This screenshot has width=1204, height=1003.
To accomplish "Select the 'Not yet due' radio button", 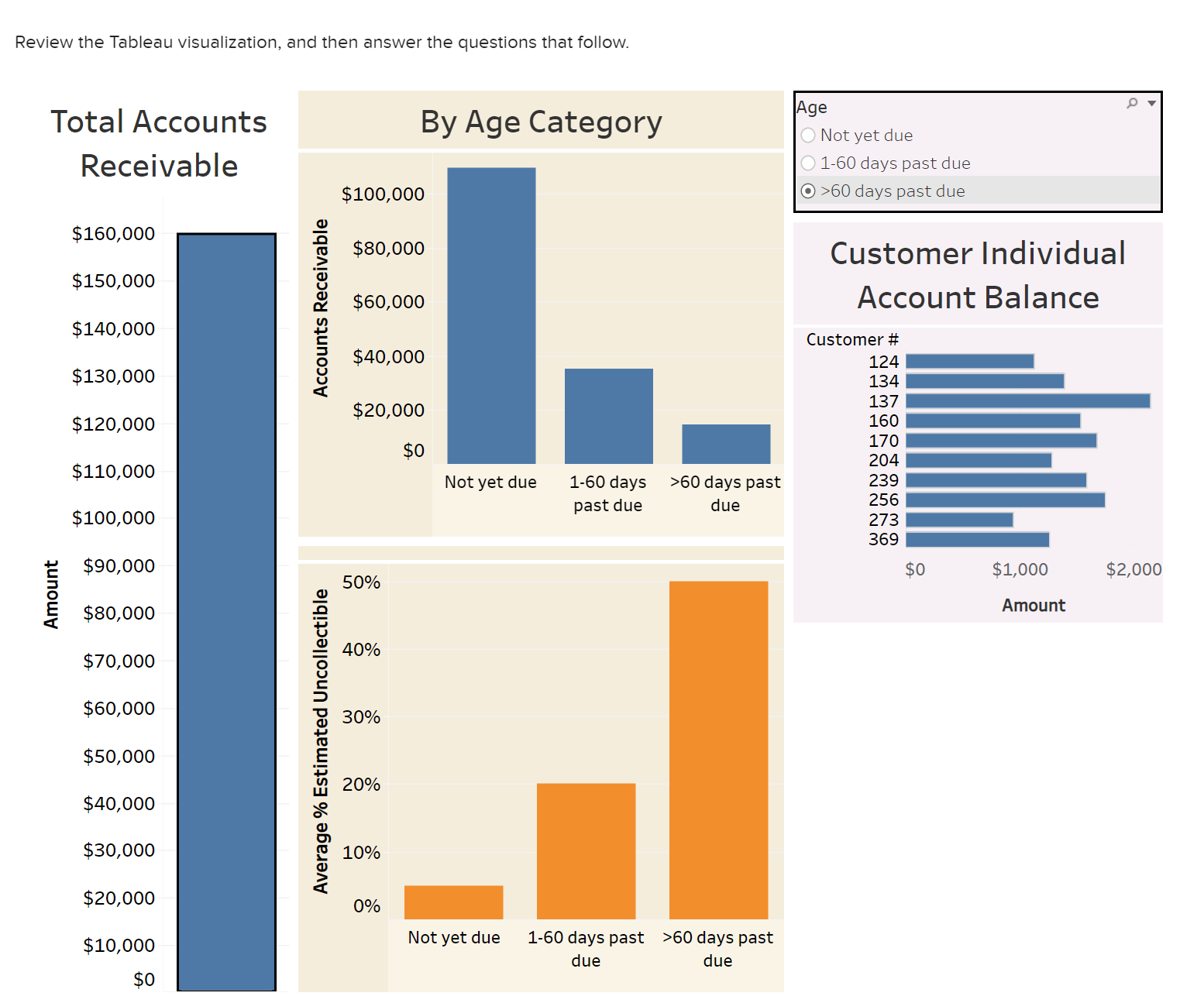I will pyautogui.click(x=808, y=135).
